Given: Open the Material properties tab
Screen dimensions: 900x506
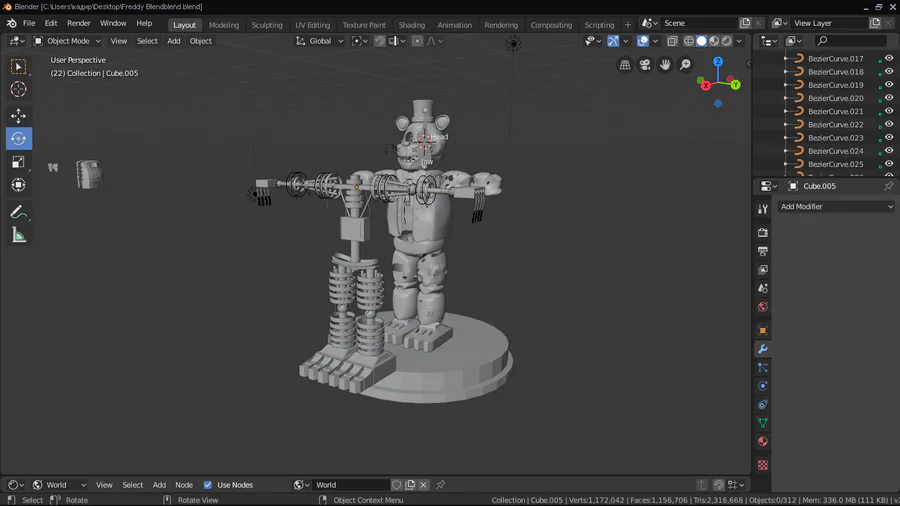Looking at the screenshot, I should point(763,441).
